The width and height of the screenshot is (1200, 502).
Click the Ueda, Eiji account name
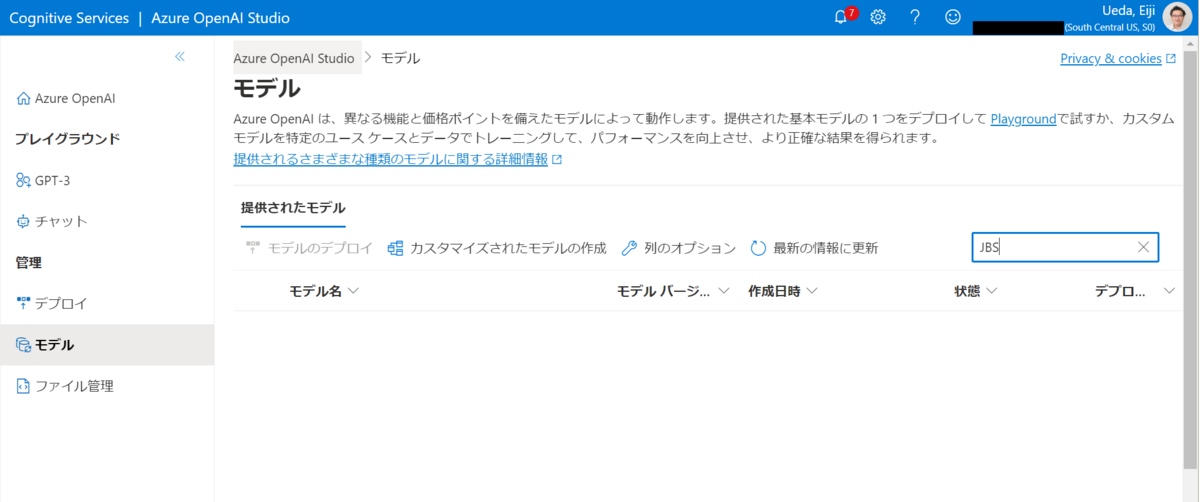point(1128,10)
